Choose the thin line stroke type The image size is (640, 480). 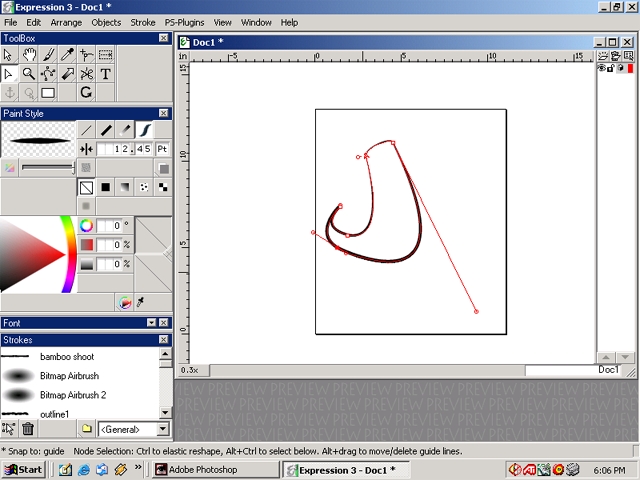[x=86, y=130]
